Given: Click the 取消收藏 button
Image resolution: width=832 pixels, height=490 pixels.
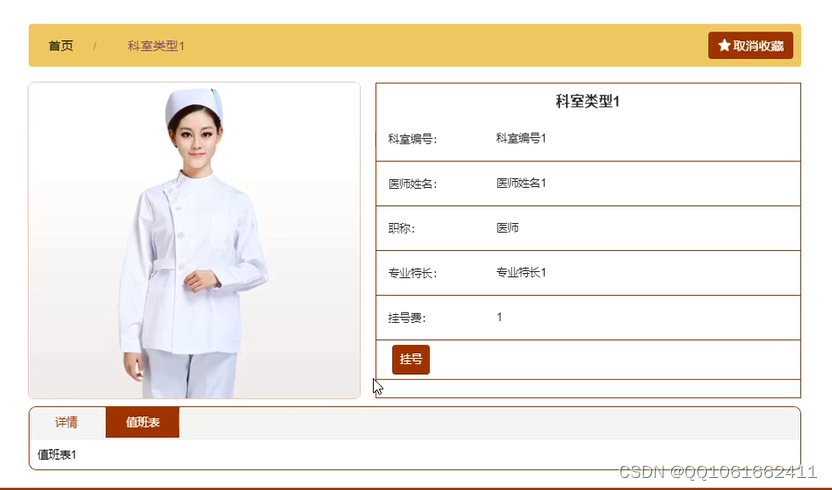Looking at the screenshot, I should pos(750,46).
